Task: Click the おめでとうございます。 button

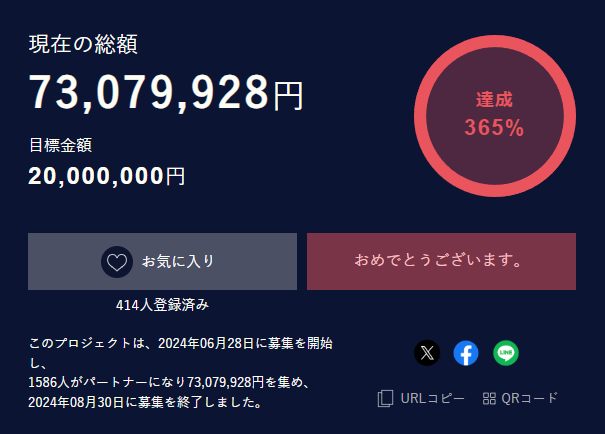Action: tap(441, 261)
